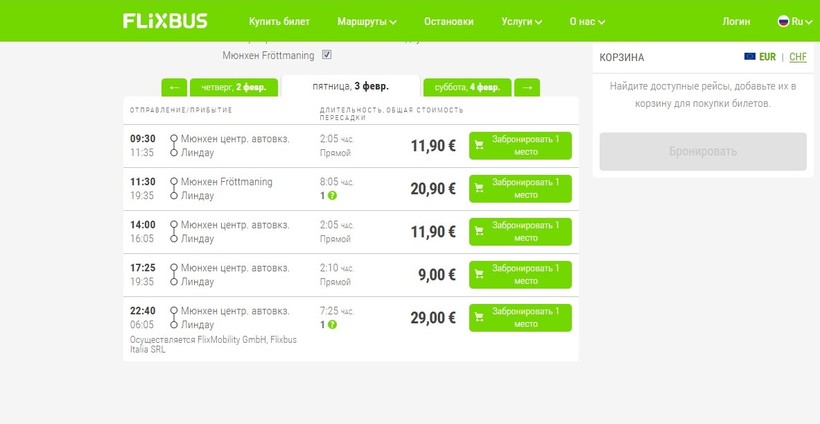Go to Остановки page
The width and height of the screenshot is (820, 424).
pyautogui.click(x=449, y=21)
